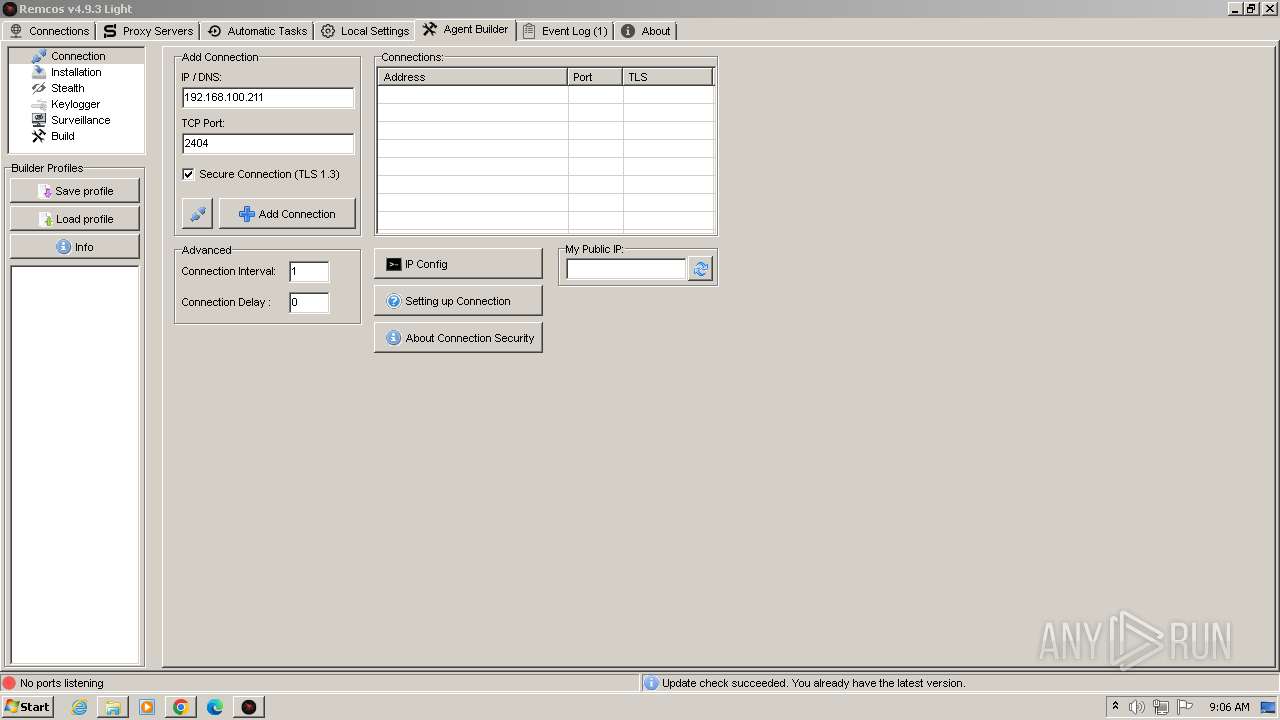This screenshot has width=1280, height=720.
Task: Click the builder profiles Info button
Action: pyautogui.click(x=75, y=247)
